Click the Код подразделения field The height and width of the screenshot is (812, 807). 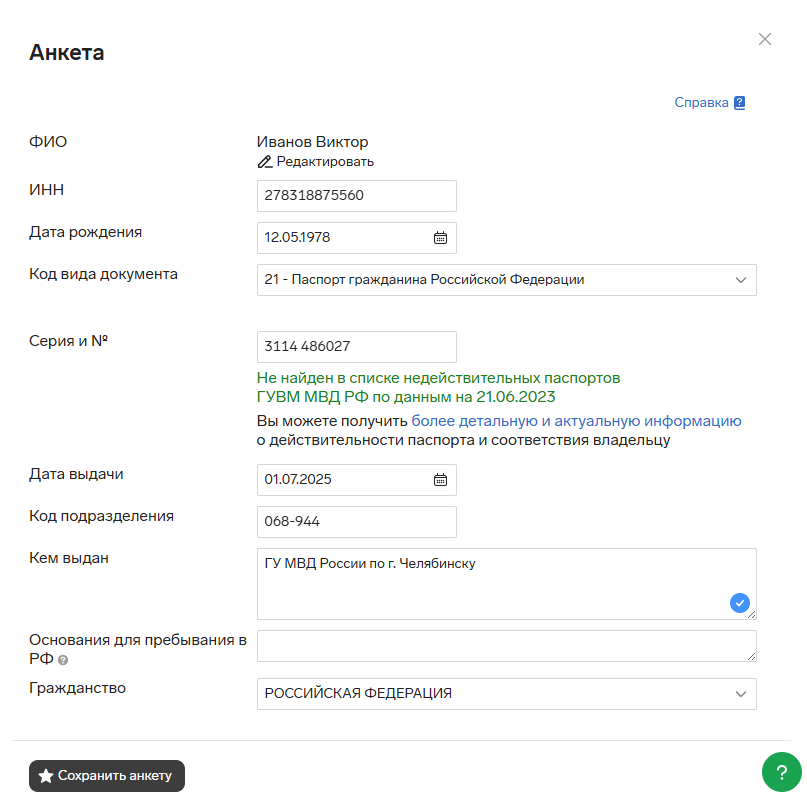[357, 522]
